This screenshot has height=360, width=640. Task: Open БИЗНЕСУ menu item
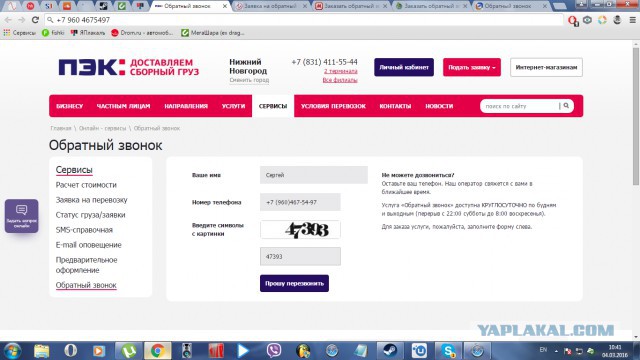(x=69, y=106)
